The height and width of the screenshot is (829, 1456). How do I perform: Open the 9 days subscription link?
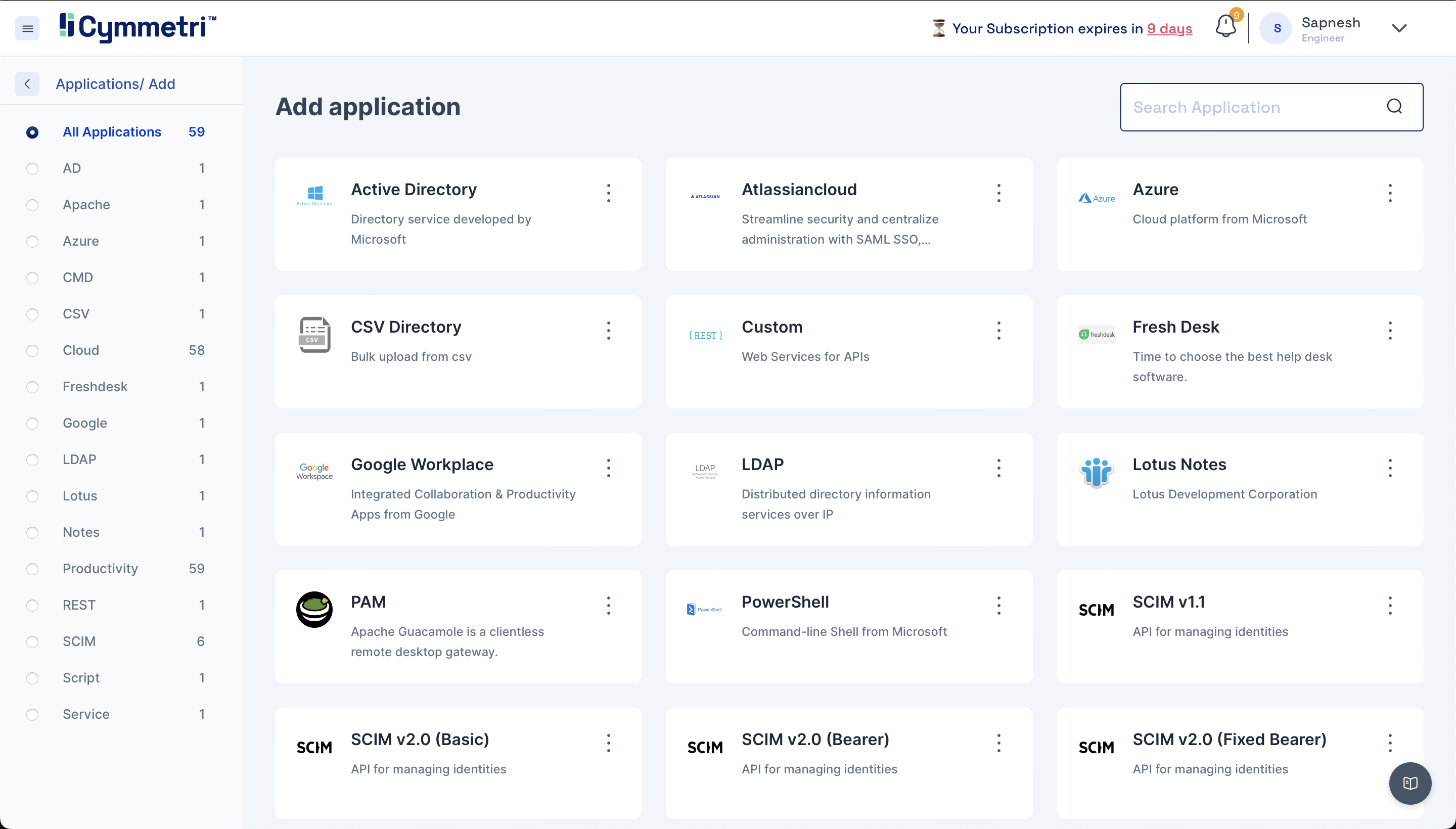[1169, 28]
